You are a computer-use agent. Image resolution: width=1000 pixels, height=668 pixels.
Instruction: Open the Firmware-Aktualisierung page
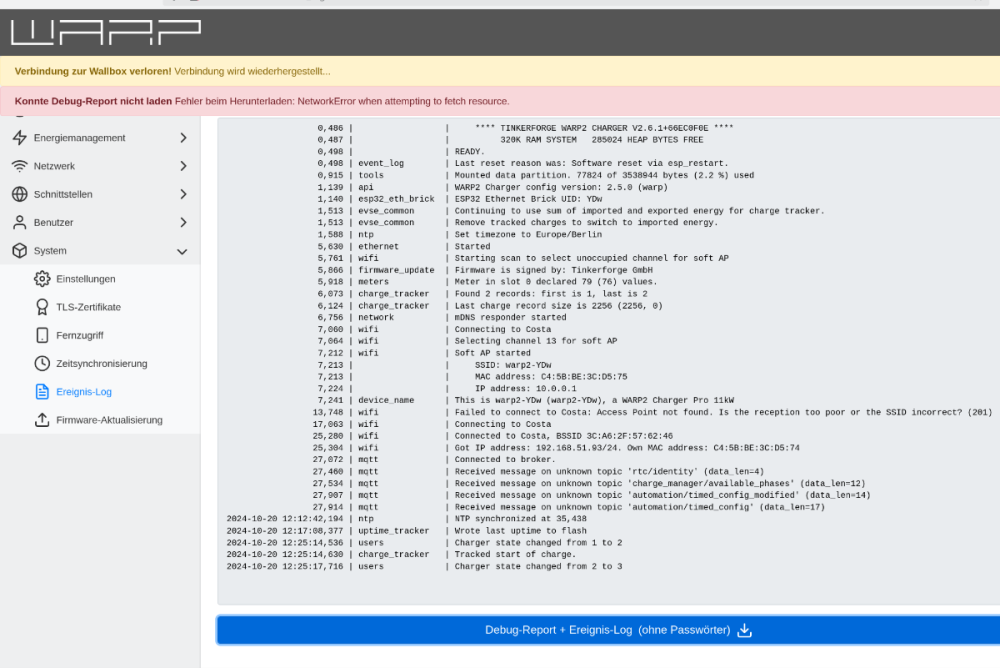point(109,420)
